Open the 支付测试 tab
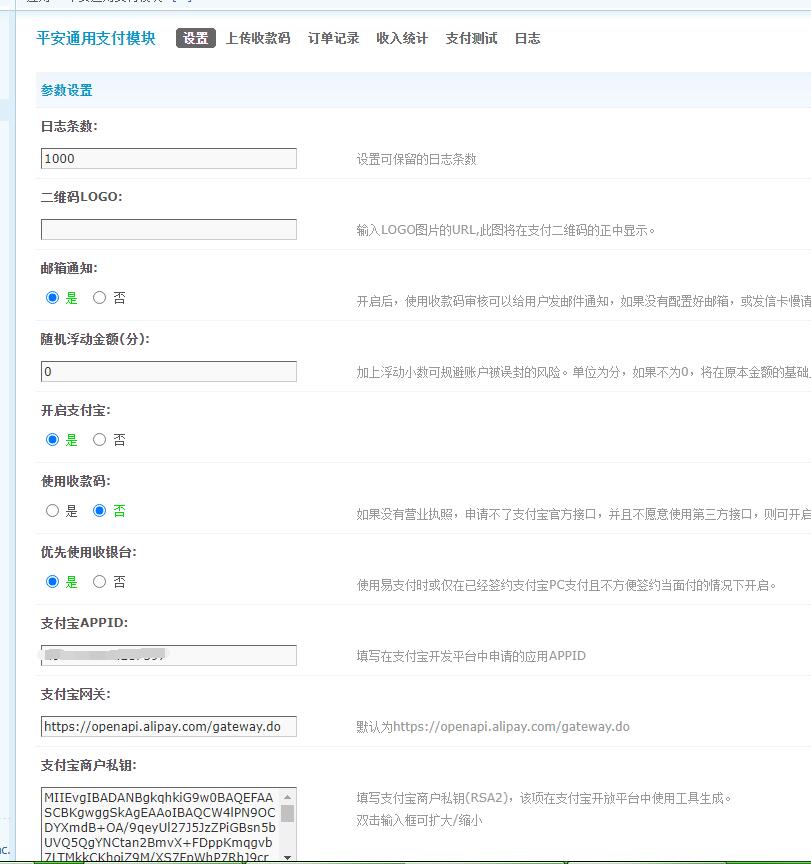 pos(471,38)
